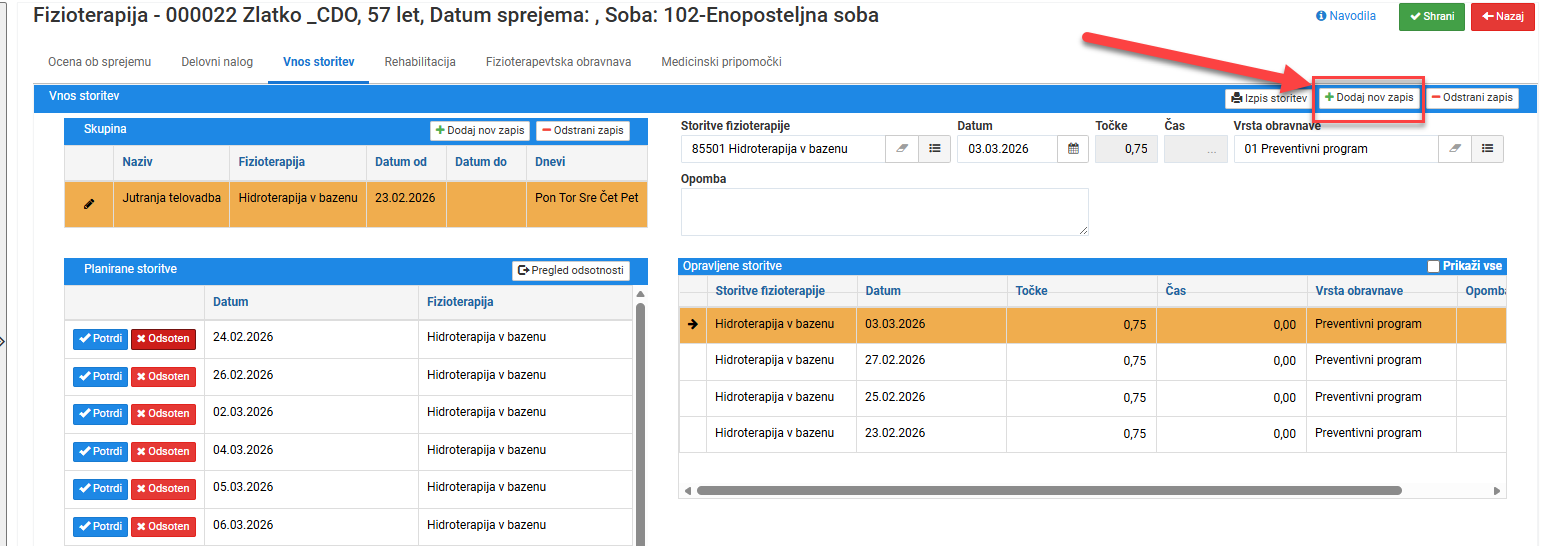The image size is (1541, 546).
Task: Clear the Storitve fizioterapije field with eraser icon
Action: point(902,148)
